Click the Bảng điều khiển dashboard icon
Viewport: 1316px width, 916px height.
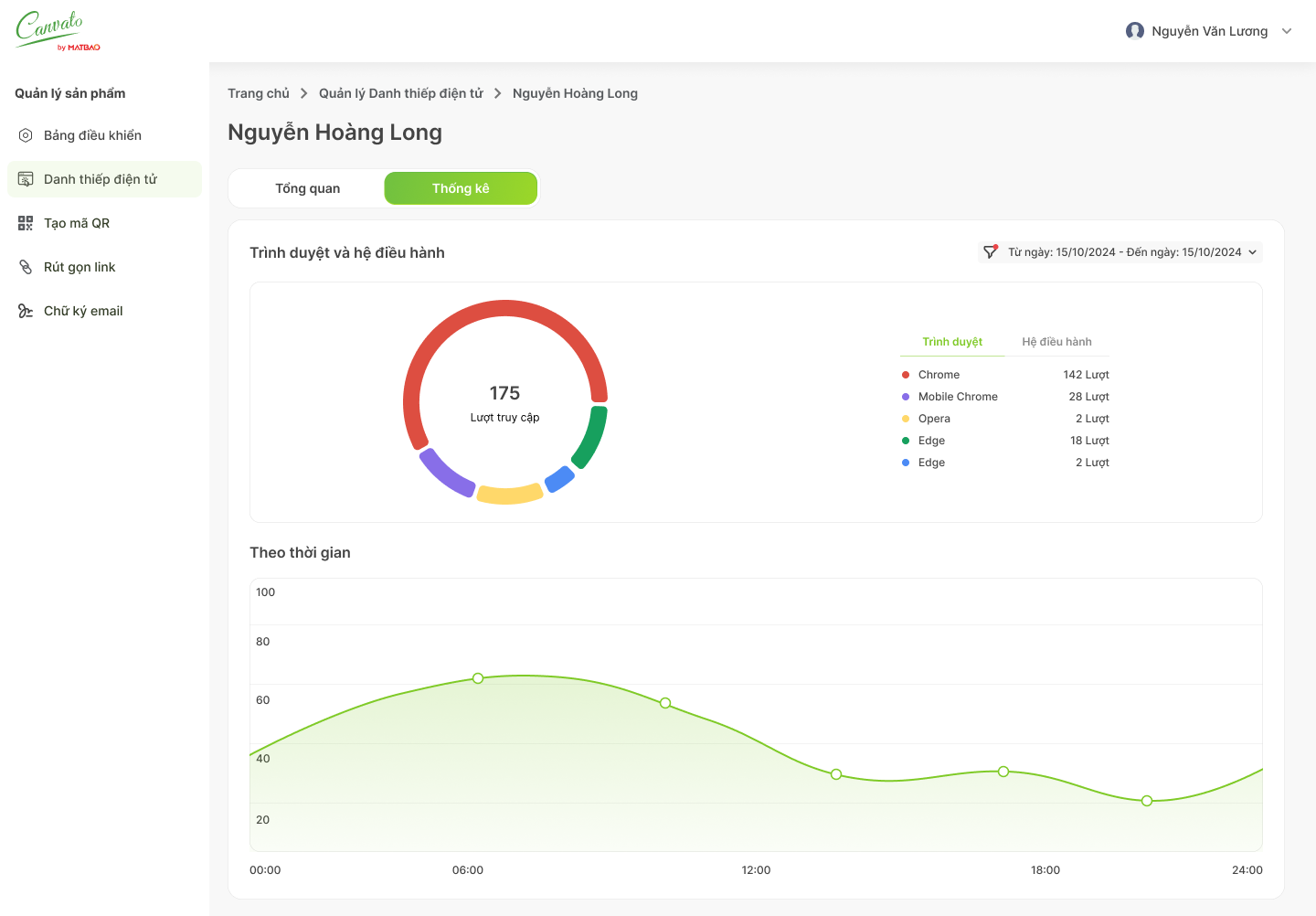pos(26,135)
